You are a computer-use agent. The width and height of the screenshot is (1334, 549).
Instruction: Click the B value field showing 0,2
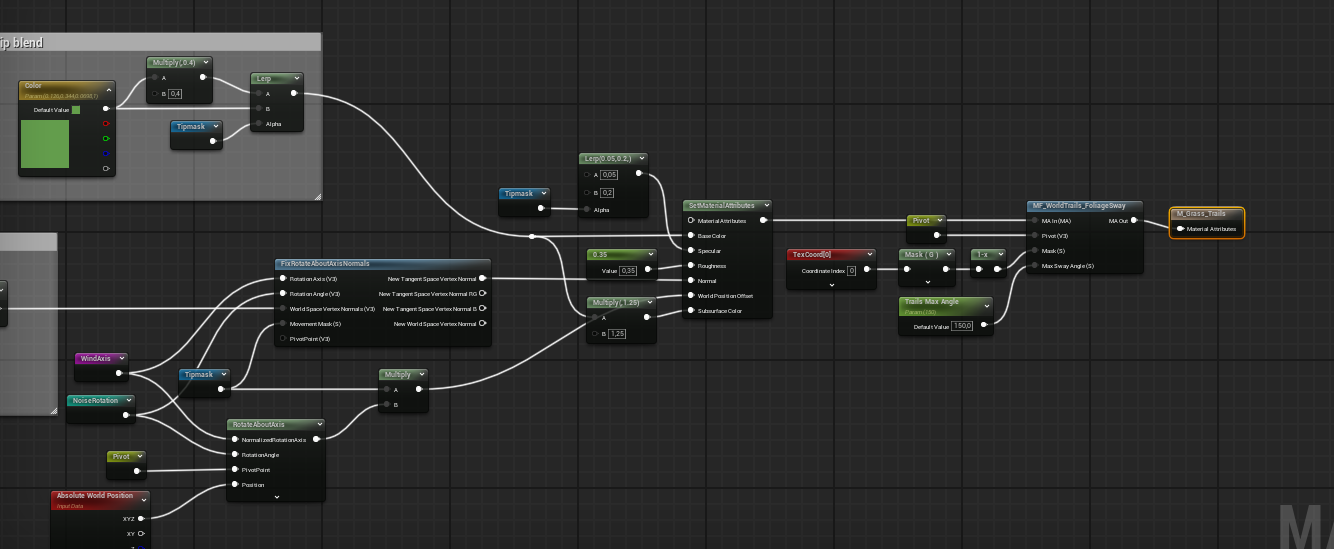point(608,192)
